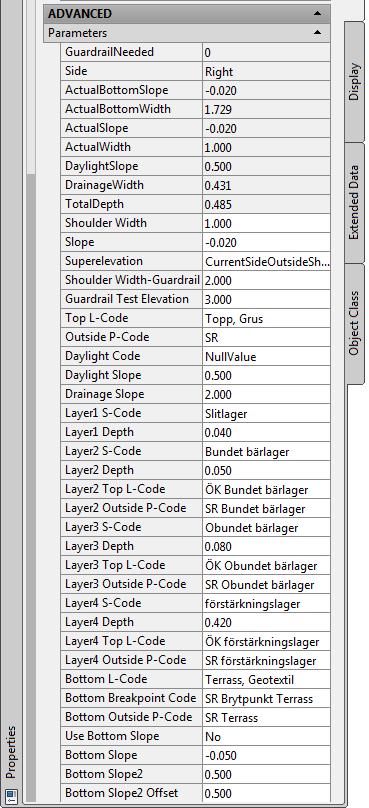Edit the Guardrail Test Elevation value
The image size is (369, 808).
pyautogui.click(x=266, y=299)
